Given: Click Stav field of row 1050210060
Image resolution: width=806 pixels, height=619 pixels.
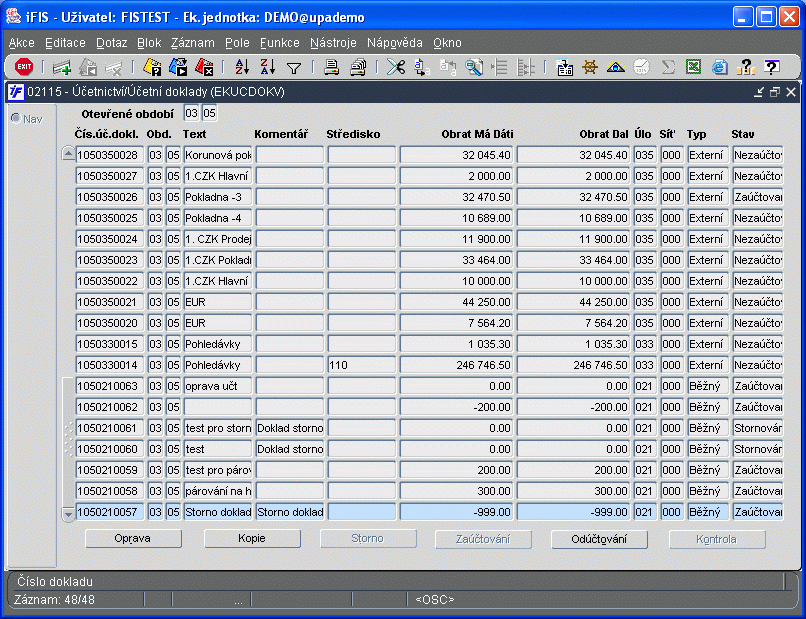Looking at the screenshot, I should (x=758, y=449).
